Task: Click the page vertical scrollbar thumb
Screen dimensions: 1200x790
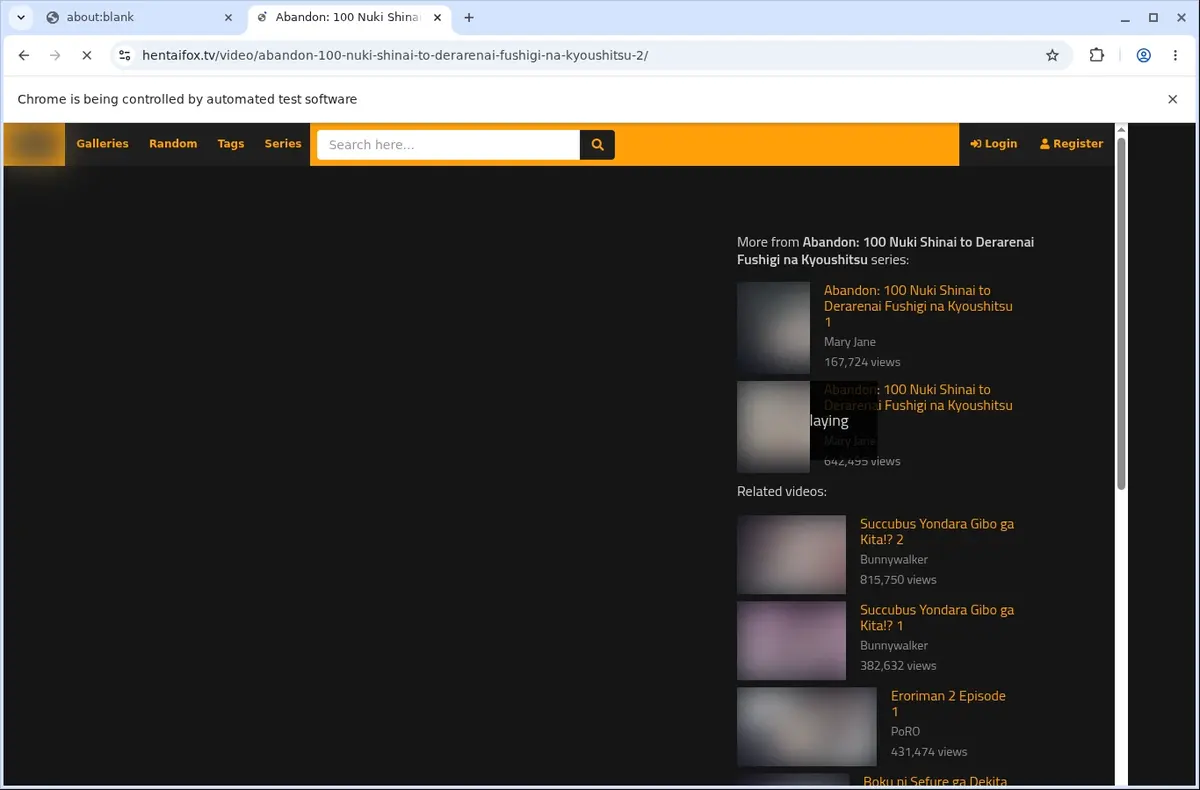Action: pos(1121,314)
